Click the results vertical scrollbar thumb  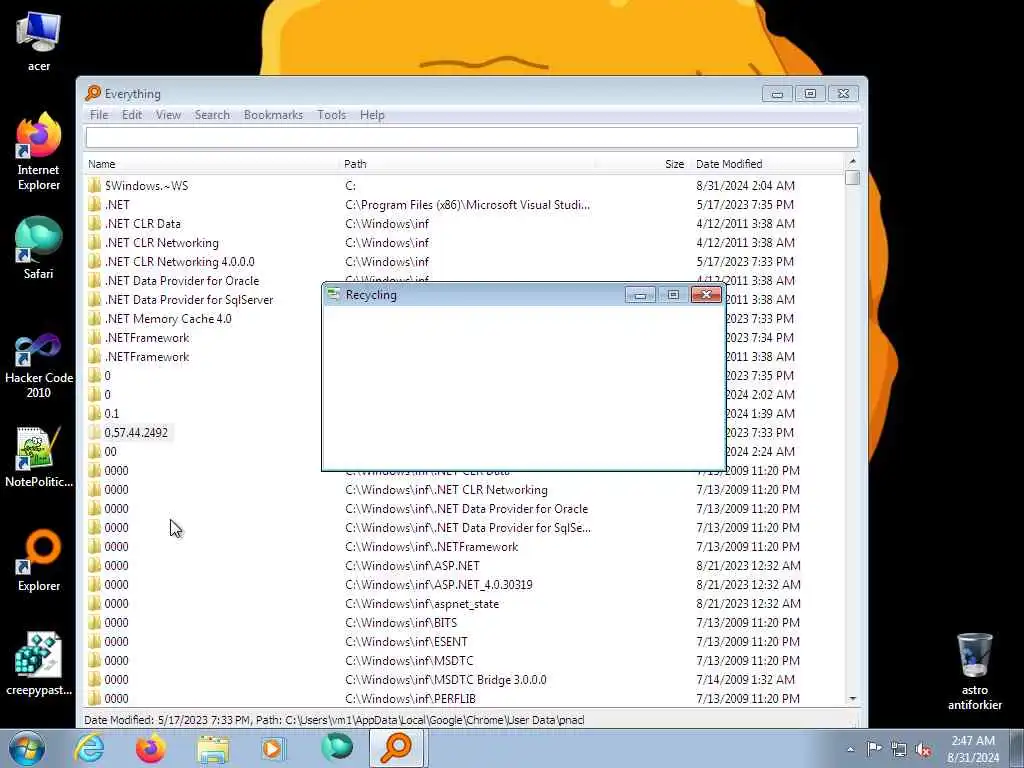(852, 178)
